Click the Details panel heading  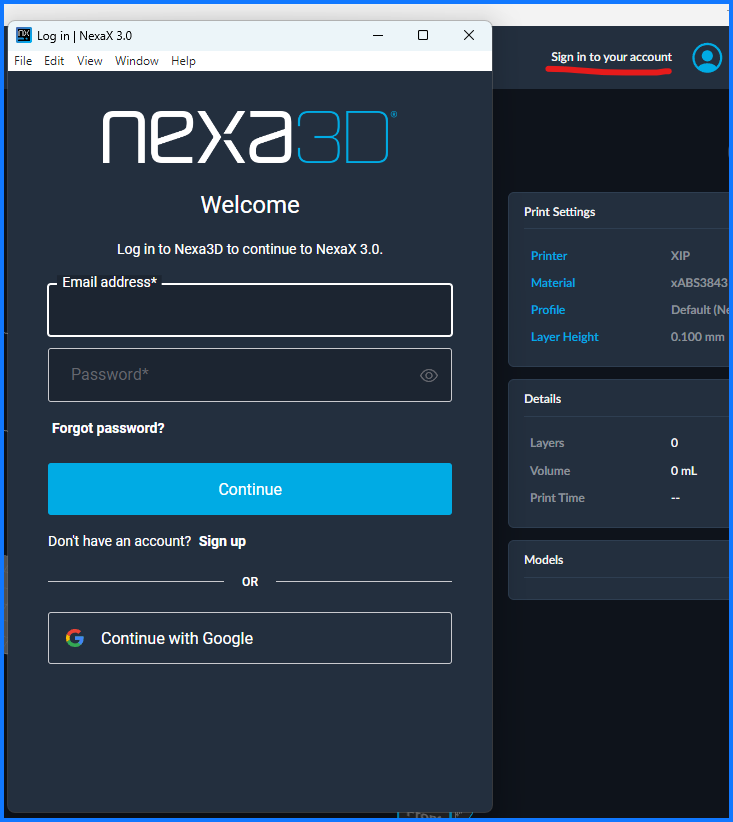(x=543, y=399)
